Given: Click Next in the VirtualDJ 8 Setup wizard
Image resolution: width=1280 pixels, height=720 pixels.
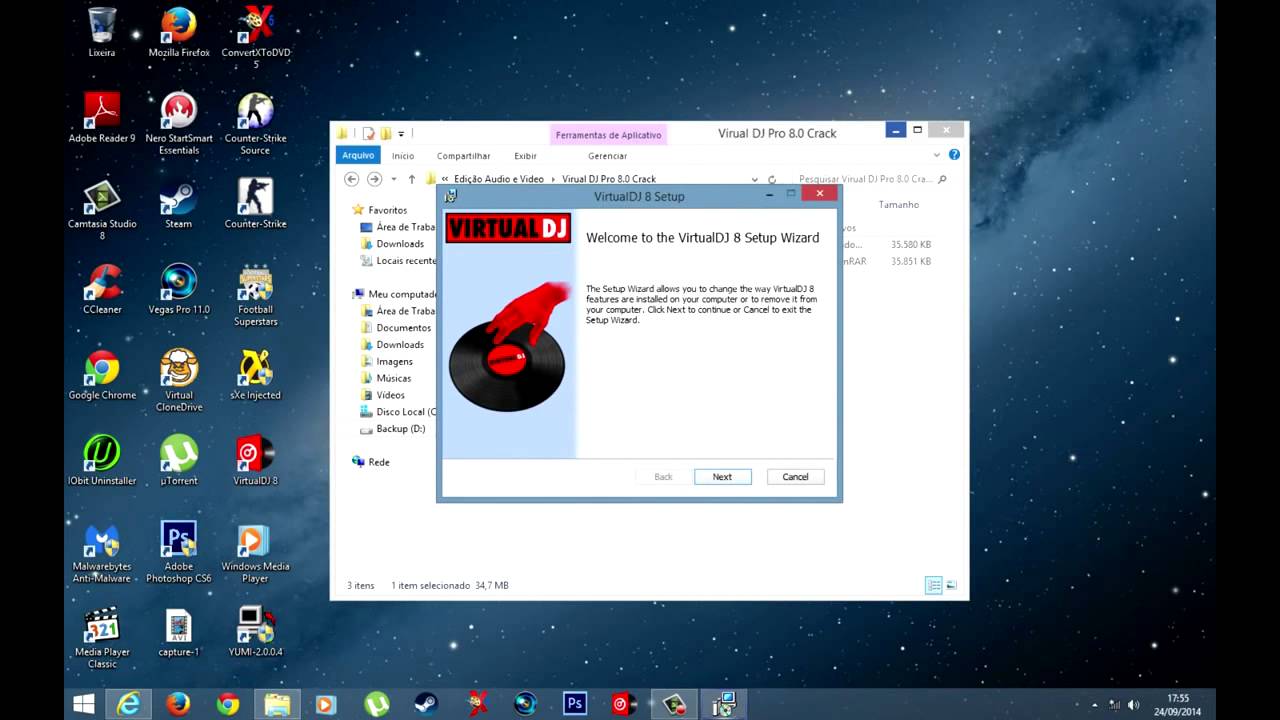Looking at the screenshot, I should (x=722, y=477).
